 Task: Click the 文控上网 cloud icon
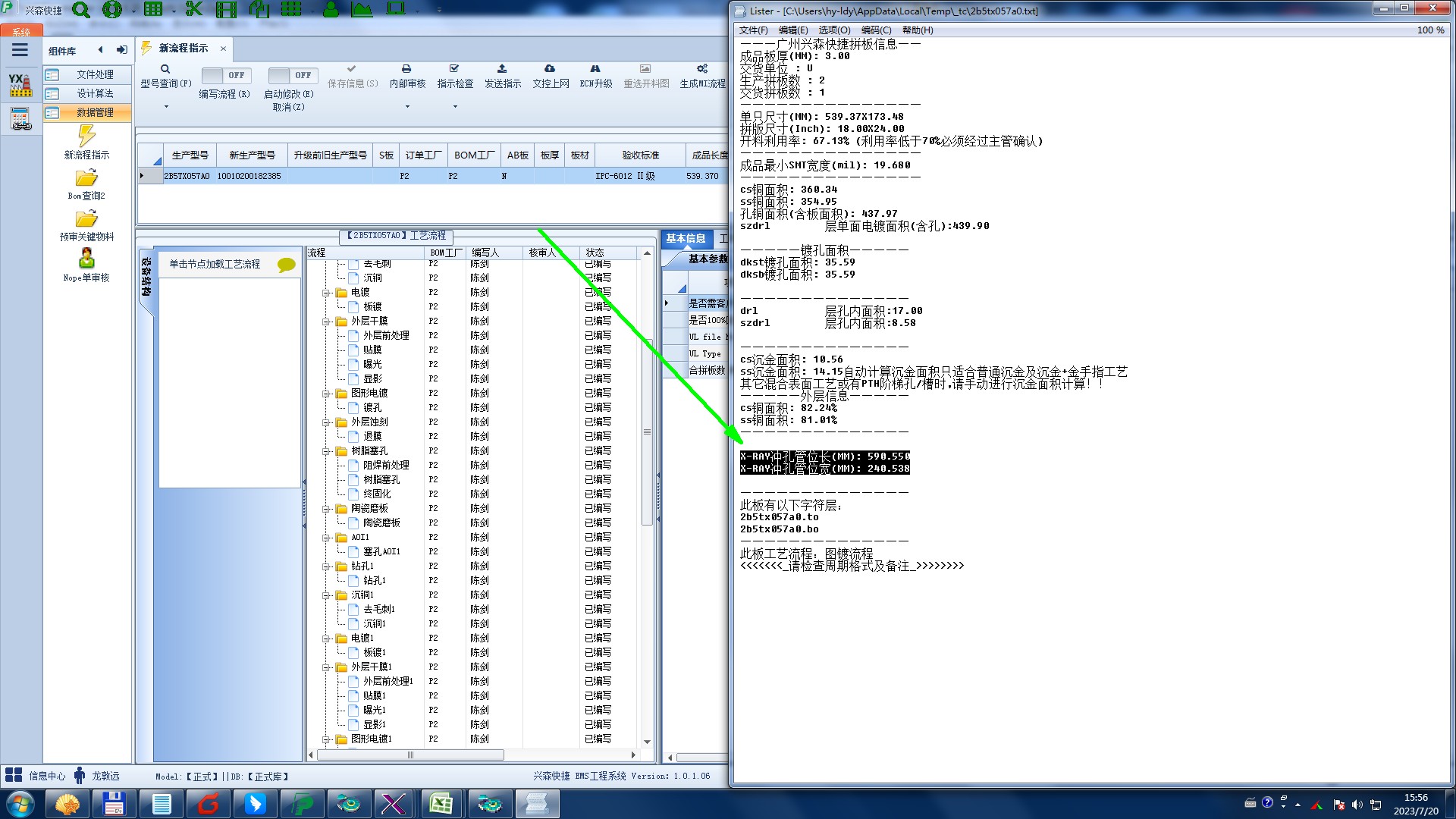[550, 69]
